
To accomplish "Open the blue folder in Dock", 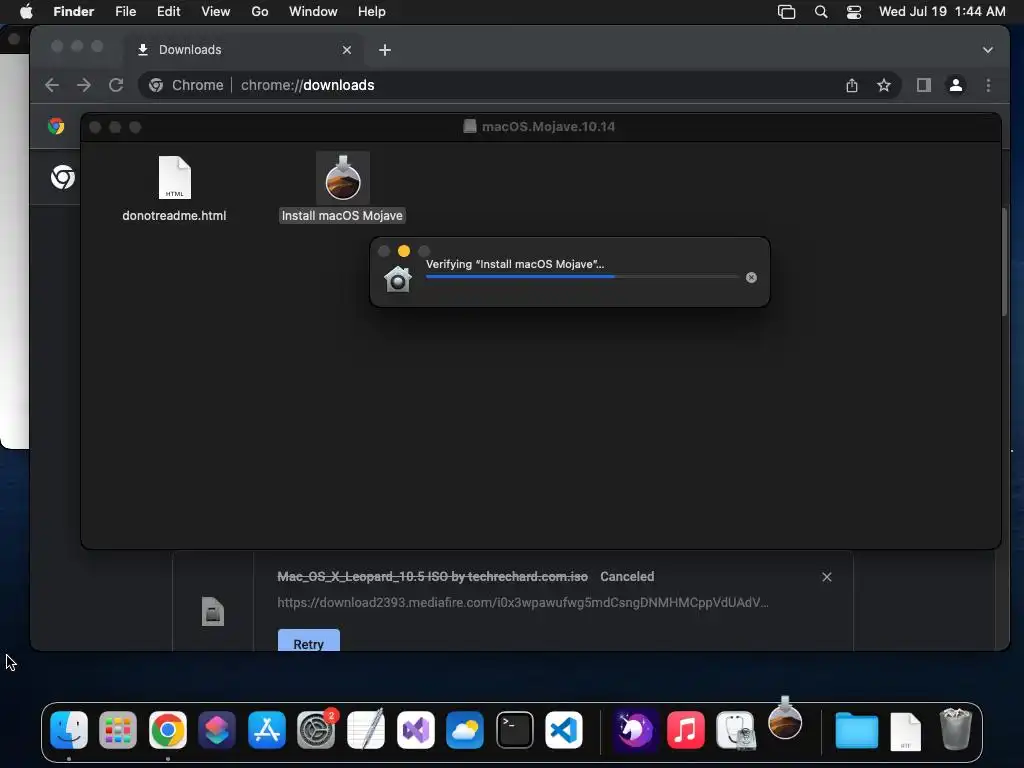I will [x=856, y=729].
